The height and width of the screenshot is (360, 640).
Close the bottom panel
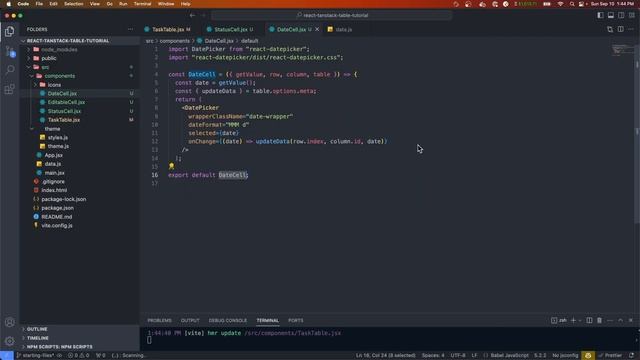click(x=631, y=320)
